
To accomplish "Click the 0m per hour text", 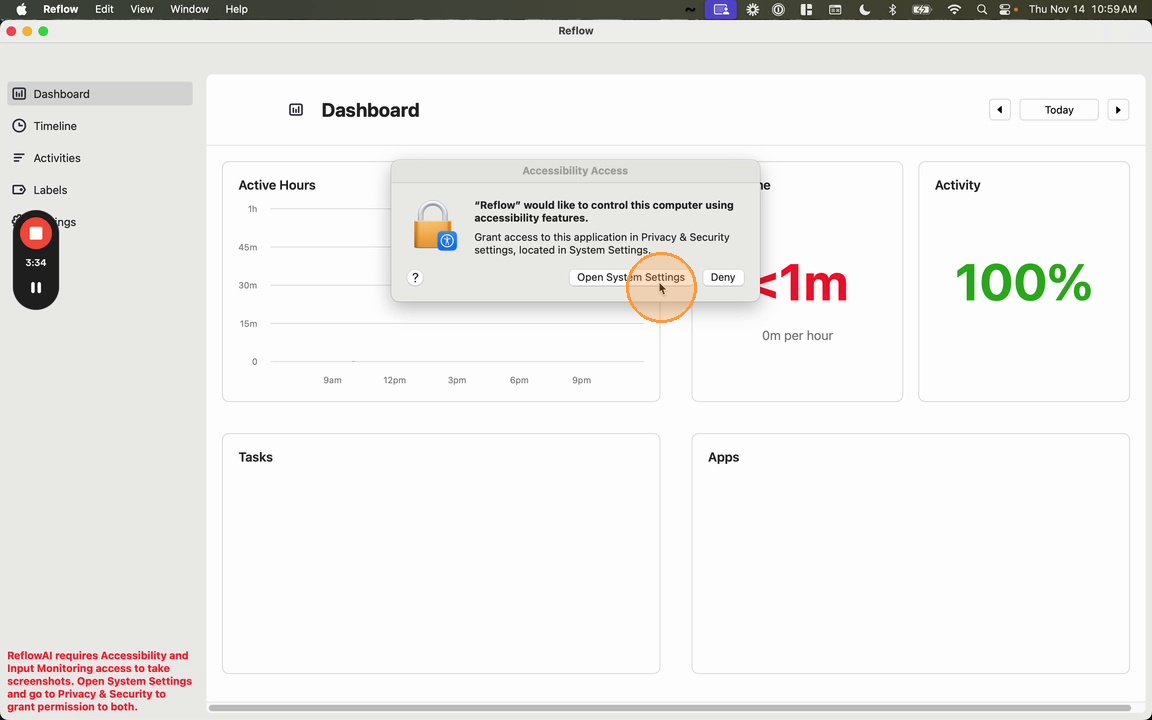I will (x=797, y=336).
